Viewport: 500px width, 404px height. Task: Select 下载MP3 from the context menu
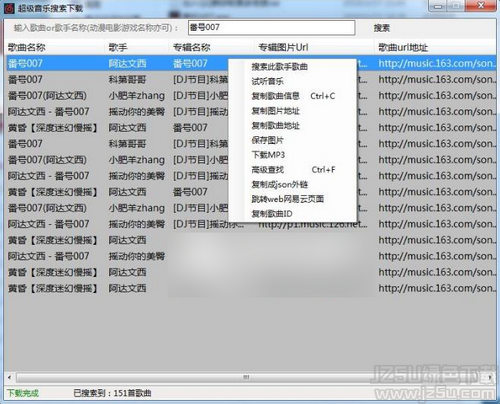[x=268, y=155]
